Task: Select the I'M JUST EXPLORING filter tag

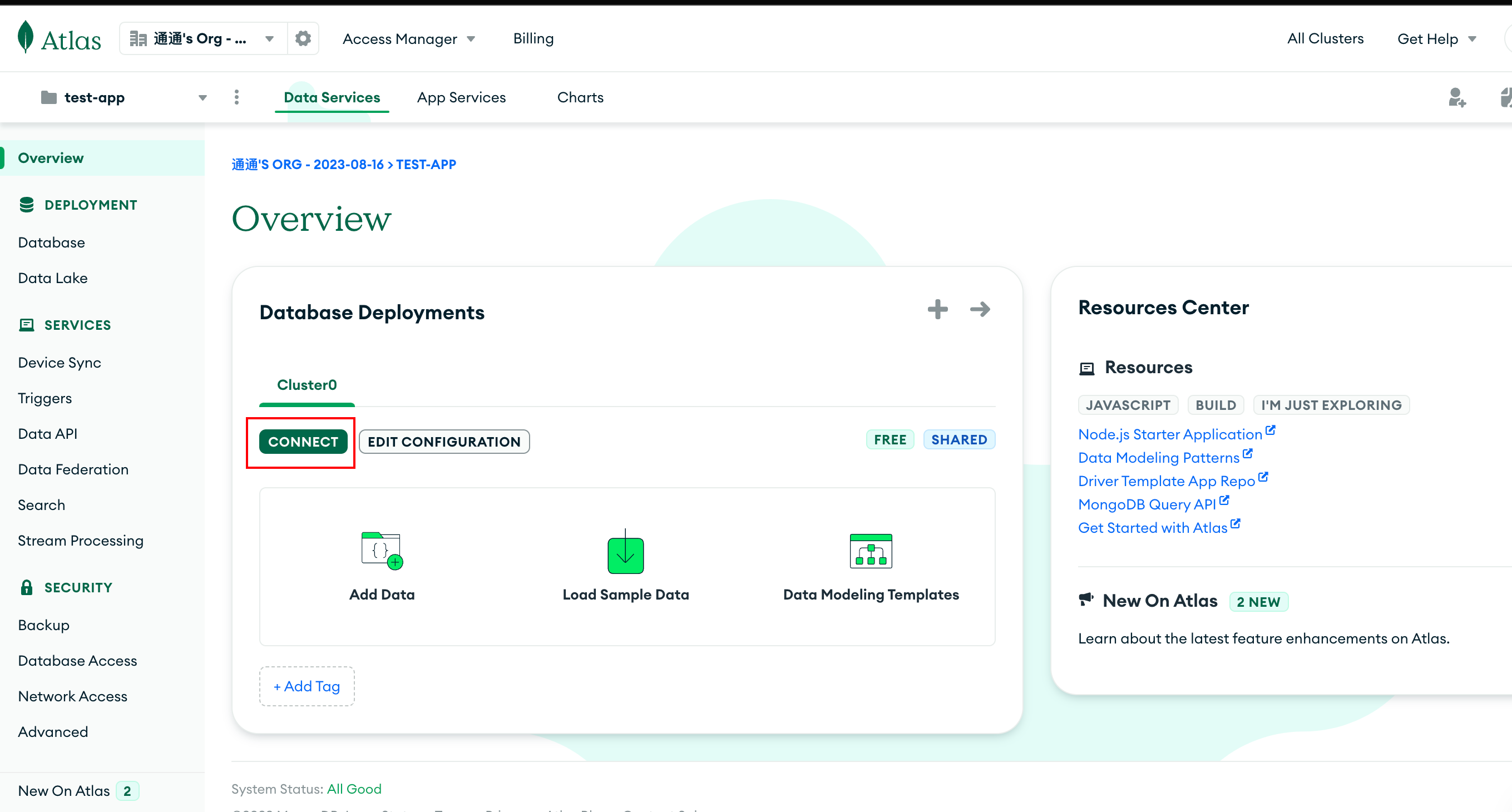Action: [1331, 405]
